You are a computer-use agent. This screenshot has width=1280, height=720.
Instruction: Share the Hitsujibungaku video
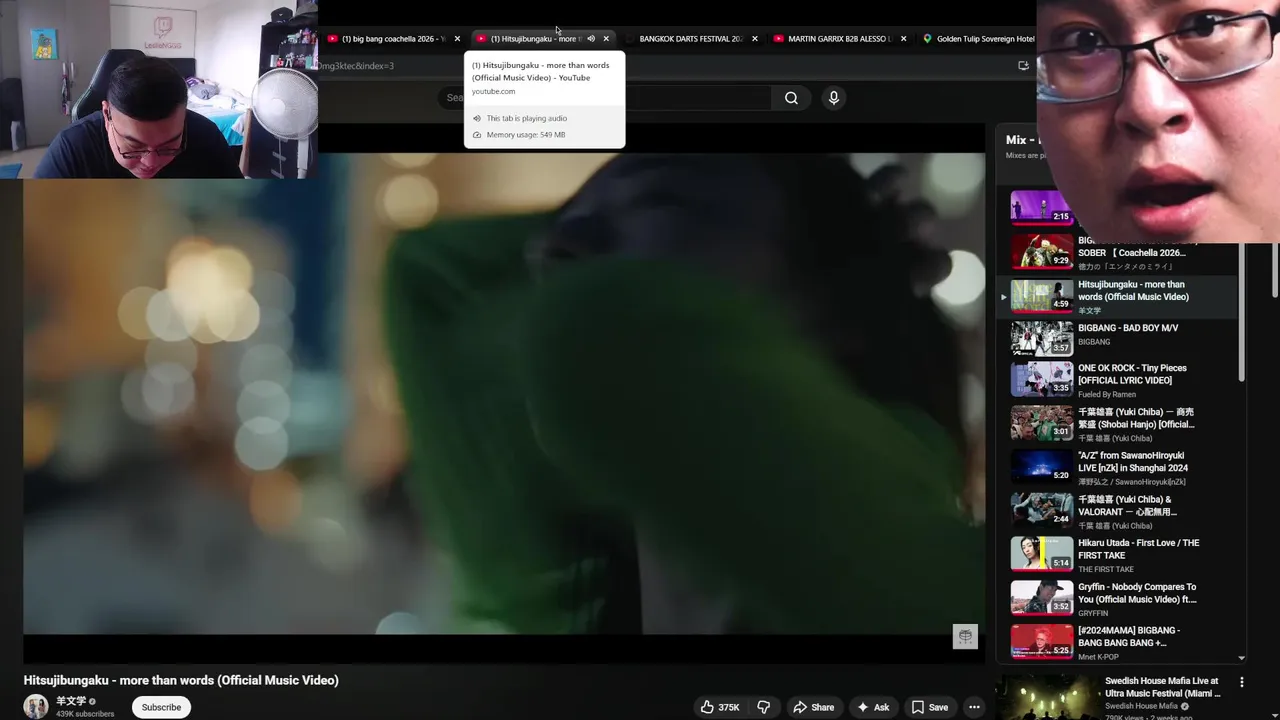click(x=813, y=707)
